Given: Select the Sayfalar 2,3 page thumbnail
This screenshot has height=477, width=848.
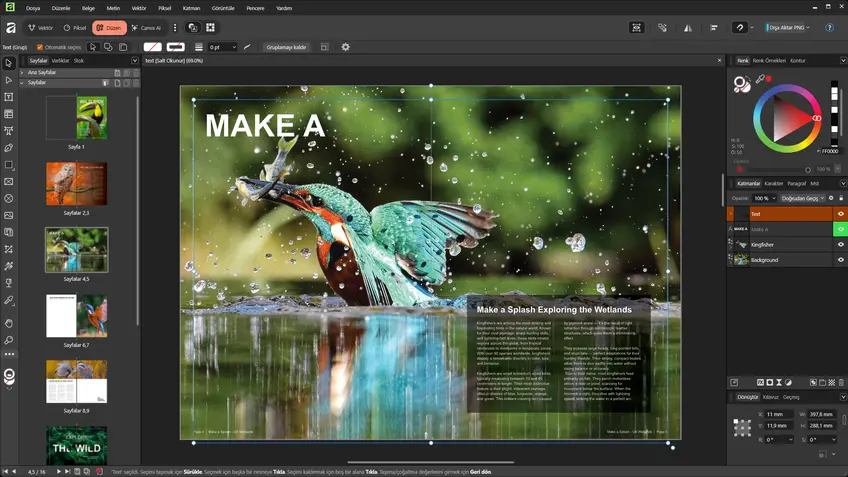Looking at the screenshot, I should click(x=76, y=185).
